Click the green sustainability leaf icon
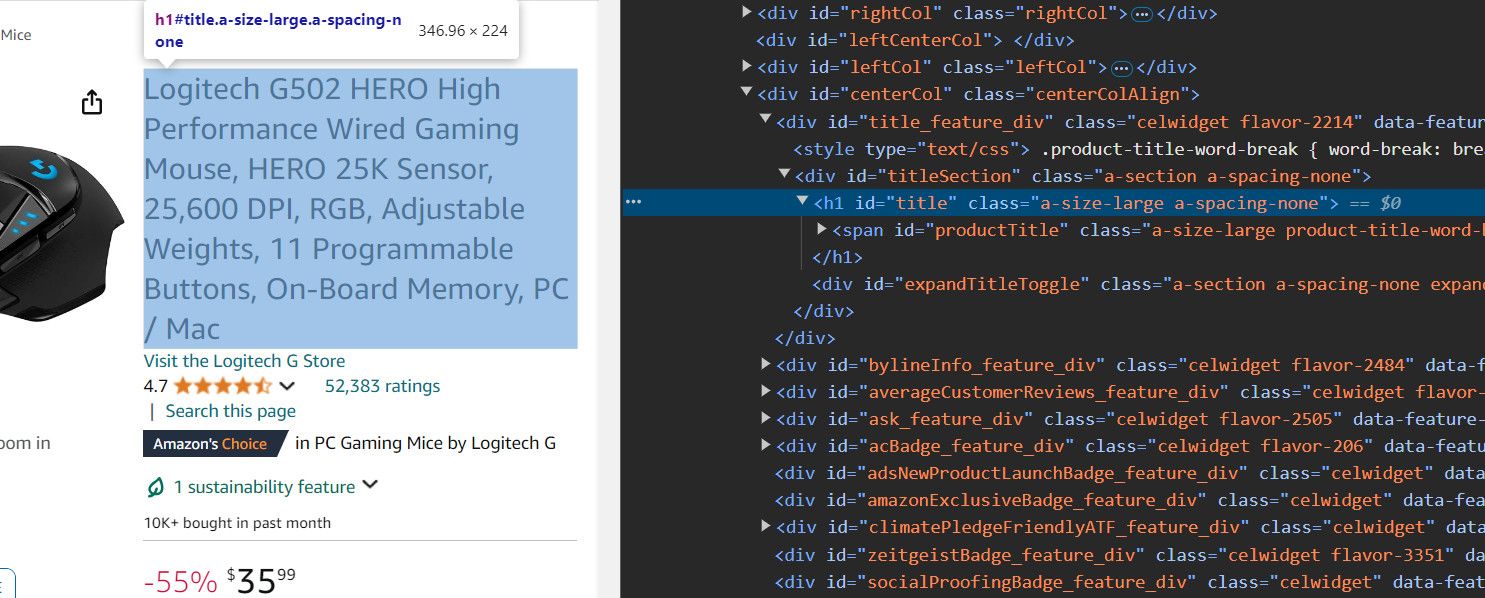 coord(155,487)
